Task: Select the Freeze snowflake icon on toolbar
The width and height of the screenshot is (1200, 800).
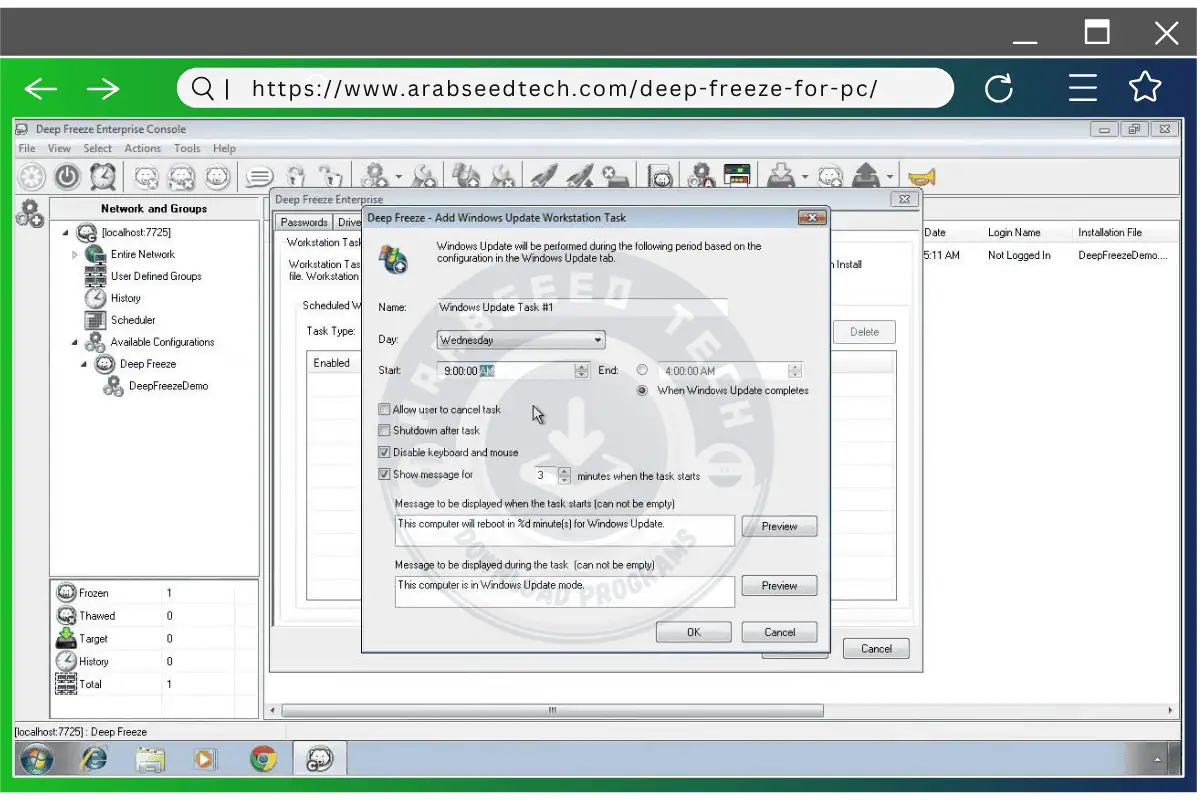Action: (x=31, y=176)
